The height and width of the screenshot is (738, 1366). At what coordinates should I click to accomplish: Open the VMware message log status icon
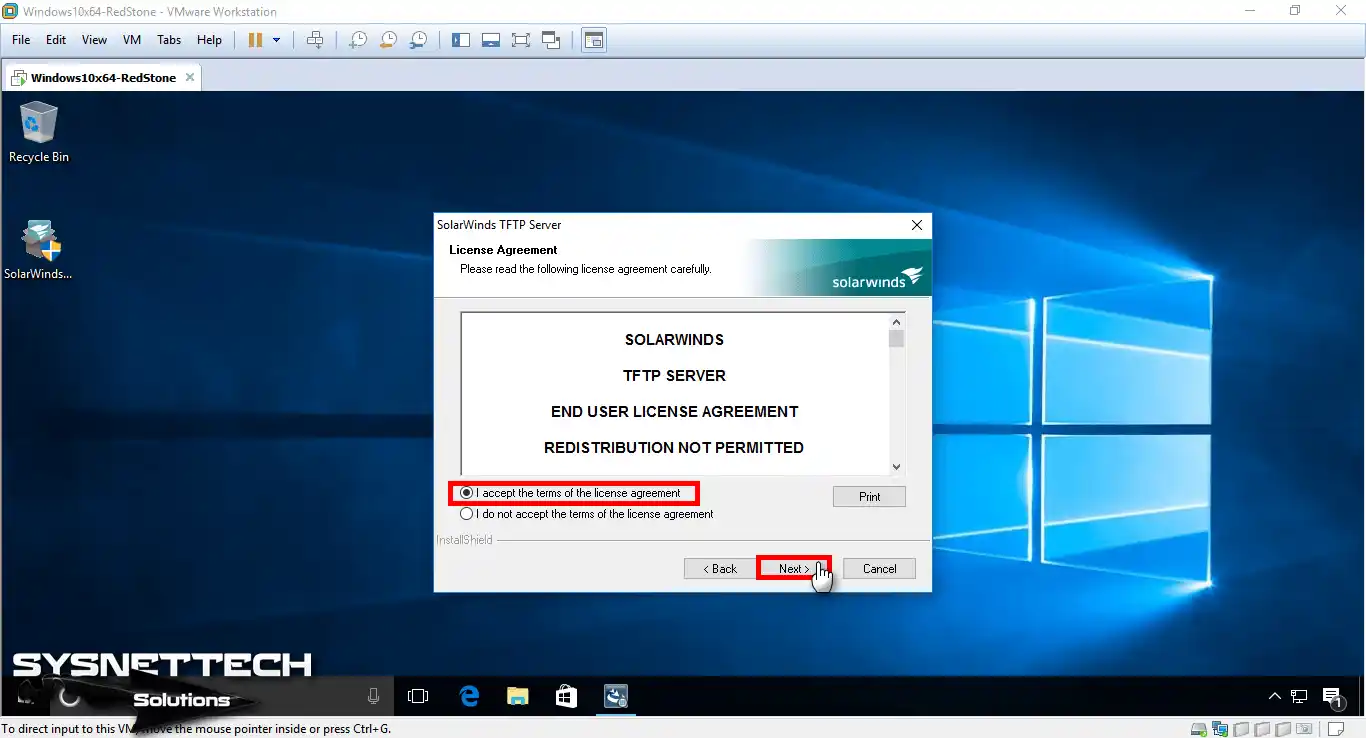[1338, 729]
